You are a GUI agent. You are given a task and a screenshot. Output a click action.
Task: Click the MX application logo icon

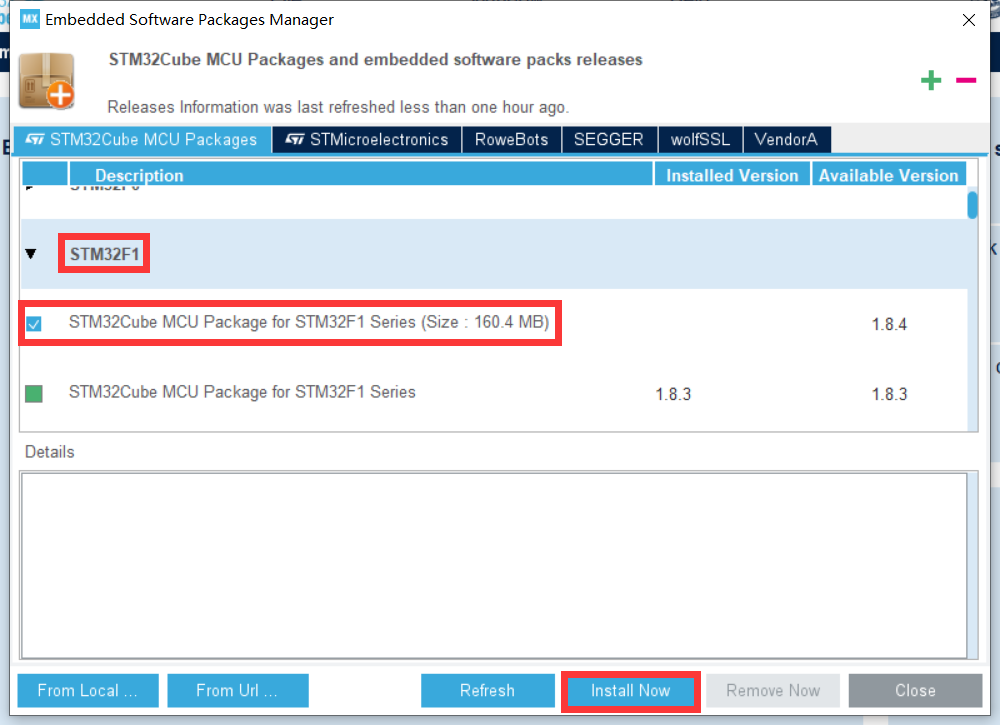[30, 19]
